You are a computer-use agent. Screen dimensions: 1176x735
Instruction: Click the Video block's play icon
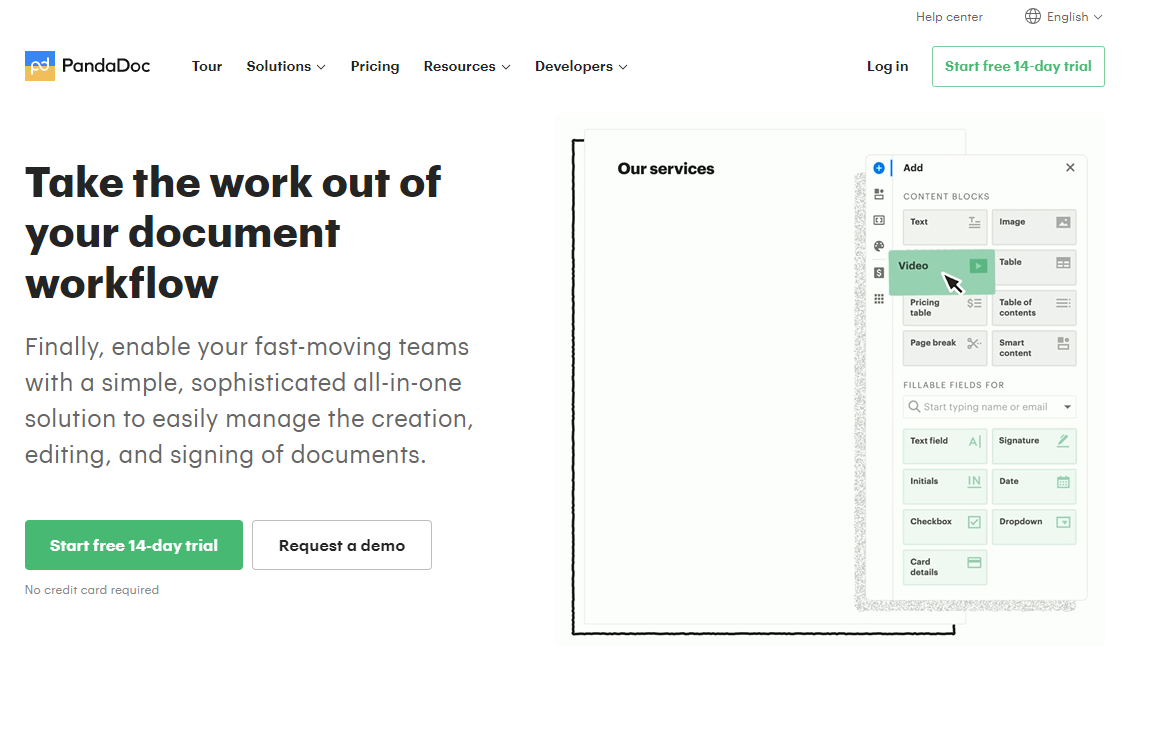point(978,266)
